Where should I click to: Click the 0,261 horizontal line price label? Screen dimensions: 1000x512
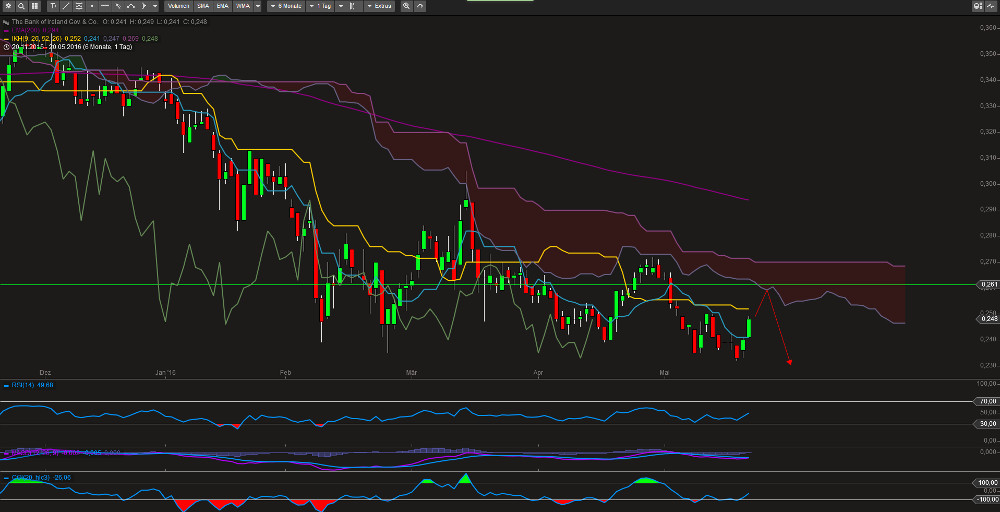[x=988, y=284]
